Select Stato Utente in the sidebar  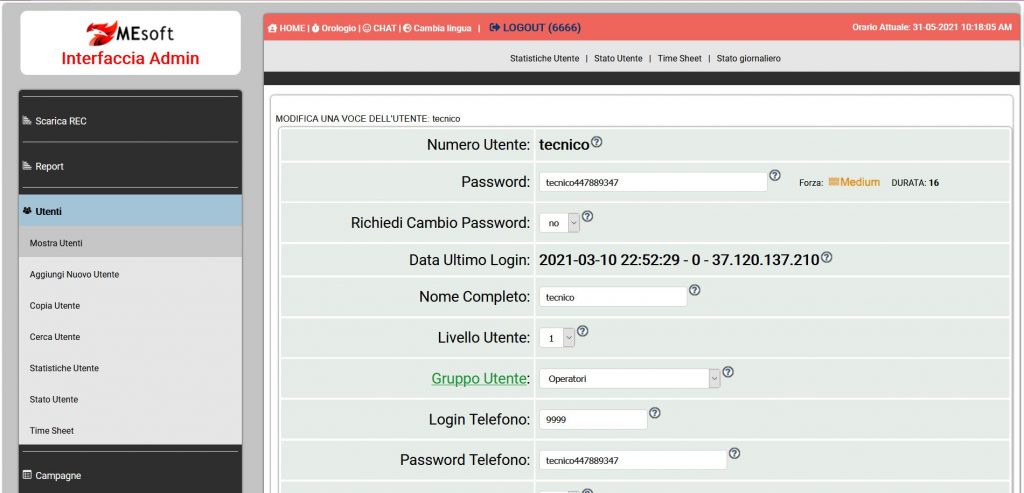(x=131, y=400)
